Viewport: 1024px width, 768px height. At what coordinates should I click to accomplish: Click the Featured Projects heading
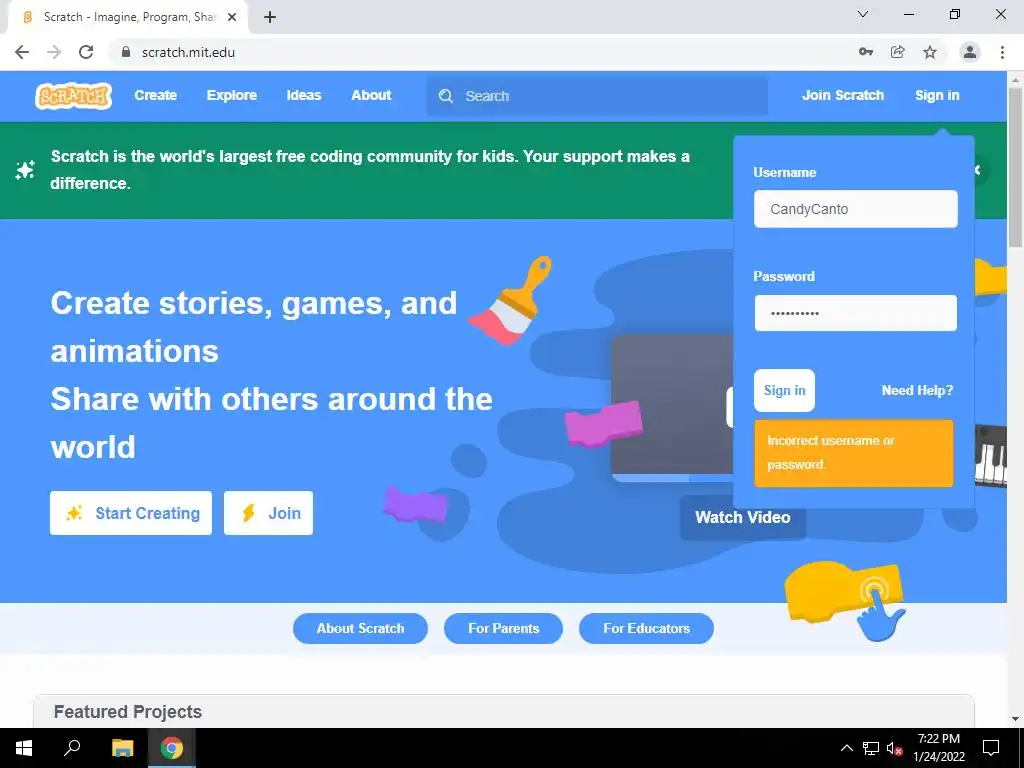tap(128, 712)
